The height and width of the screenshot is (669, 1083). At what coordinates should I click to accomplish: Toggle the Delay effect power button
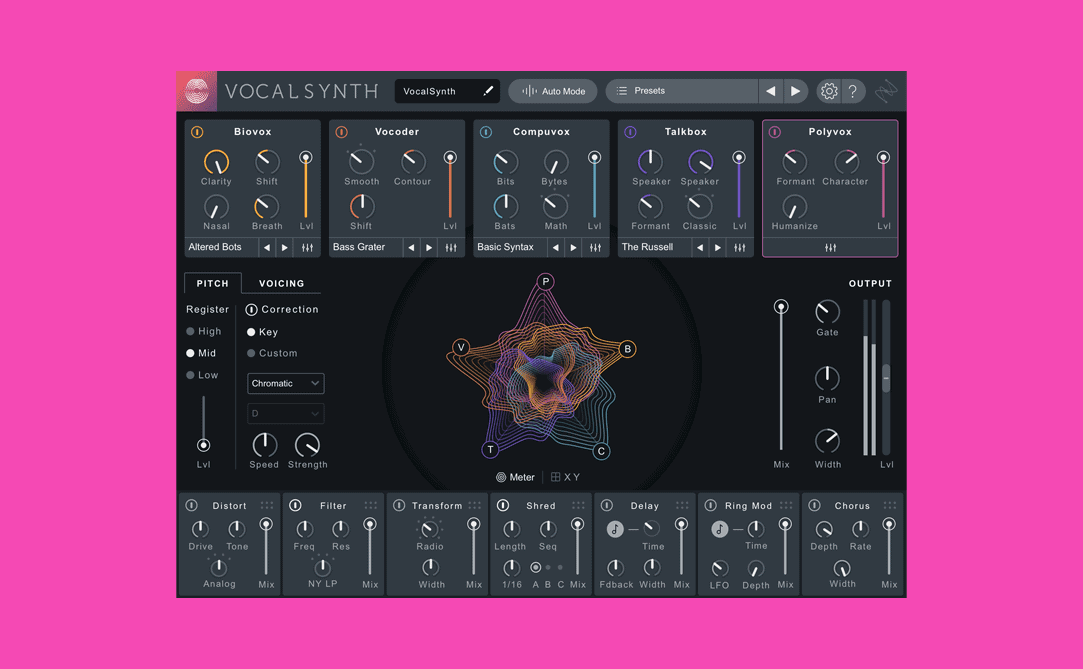606,505
